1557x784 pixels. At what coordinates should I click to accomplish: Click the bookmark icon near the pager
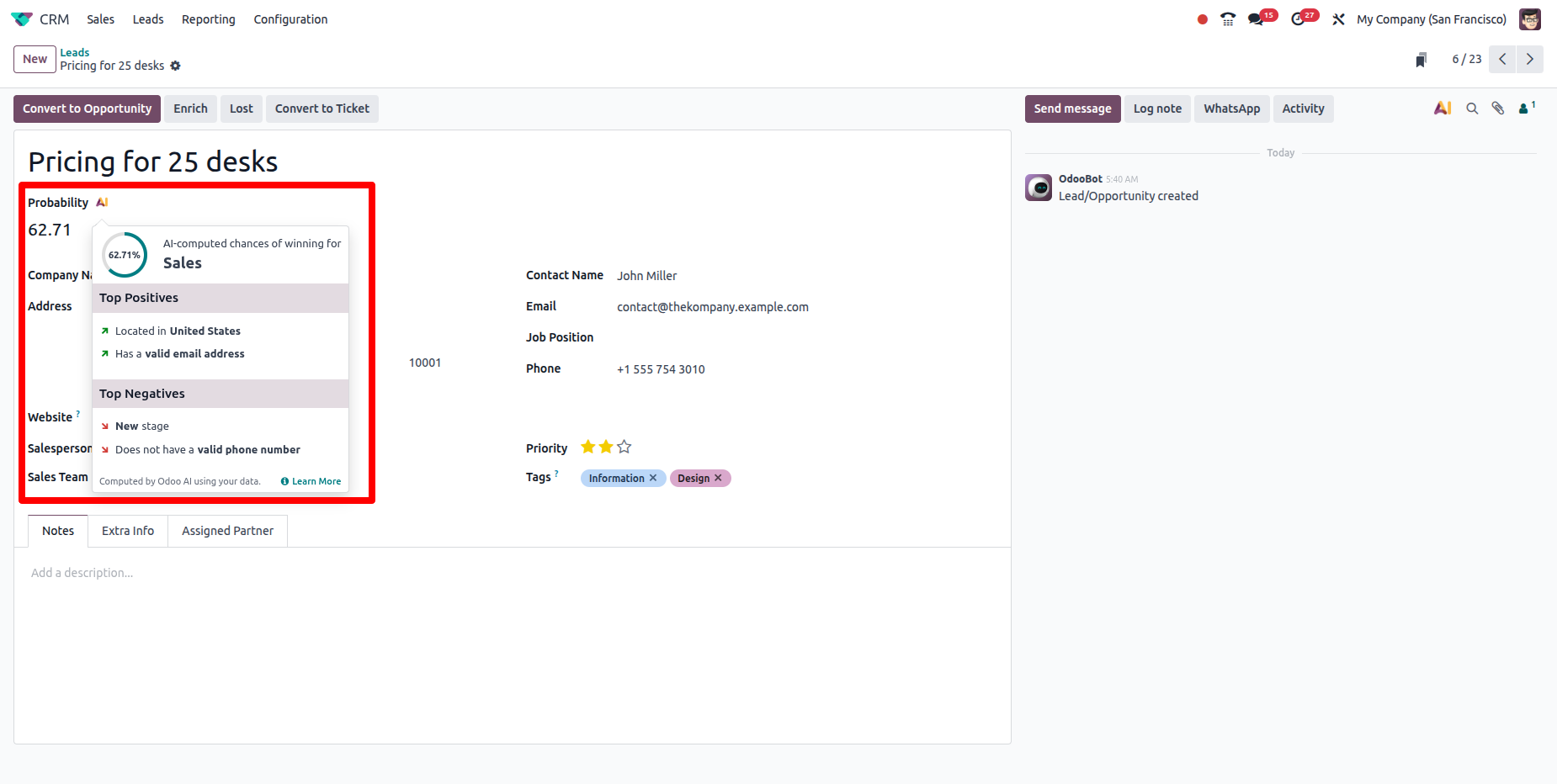coord(1421,60)
